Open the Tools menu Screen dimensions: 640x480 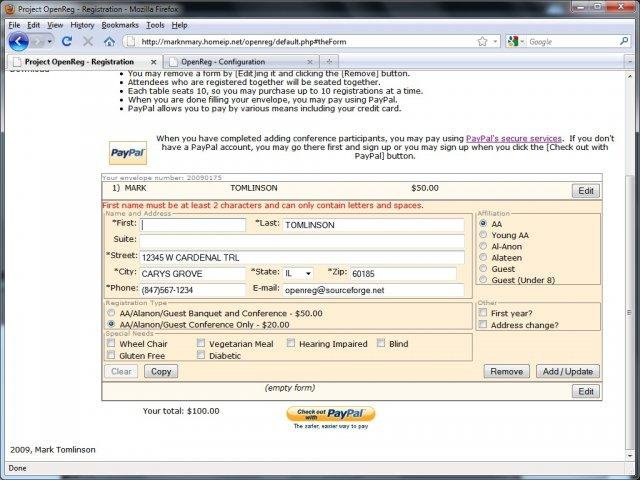156,25
